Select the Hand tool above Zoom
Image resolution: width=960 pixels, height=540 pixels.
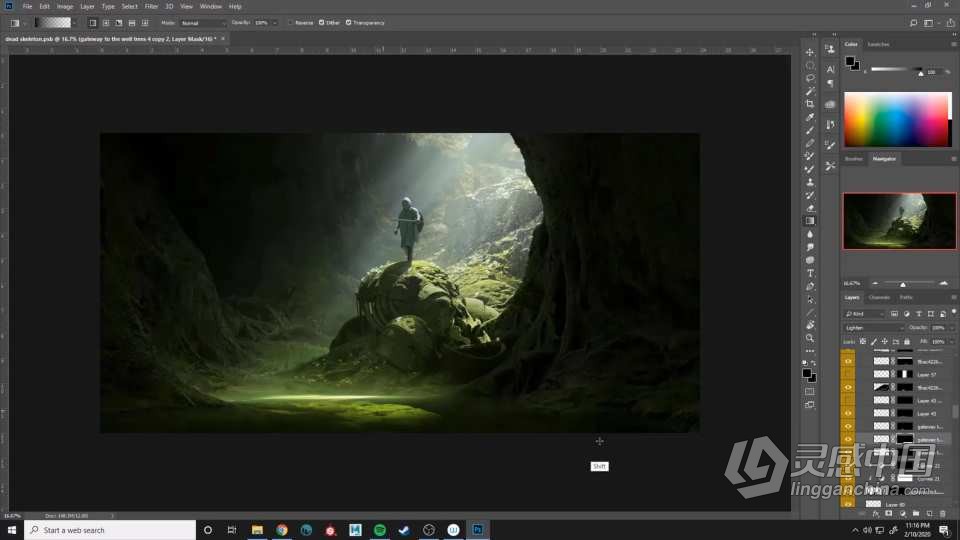(x=810, y=325)
